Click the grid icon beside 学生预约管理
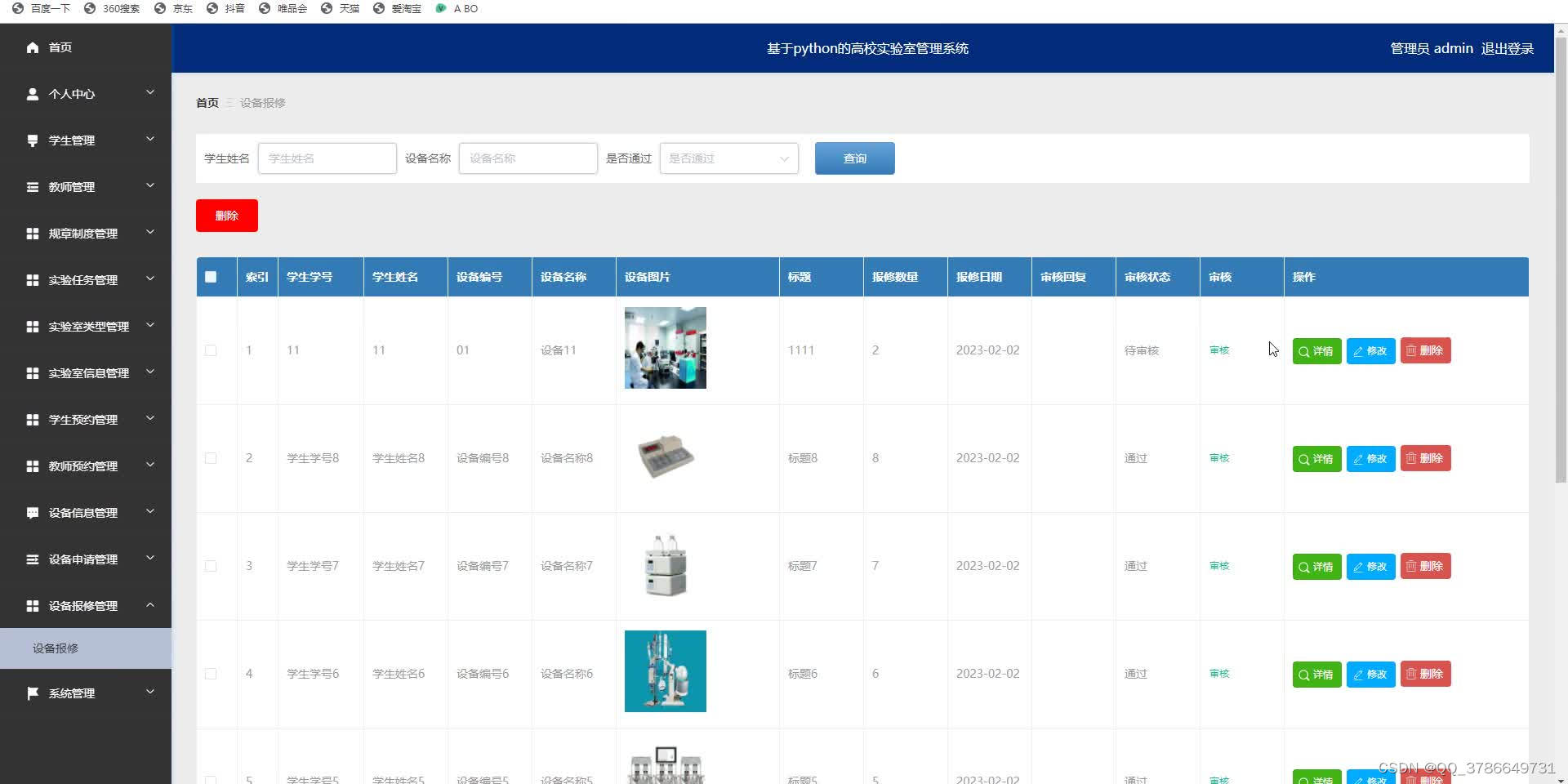 [33, 420]
